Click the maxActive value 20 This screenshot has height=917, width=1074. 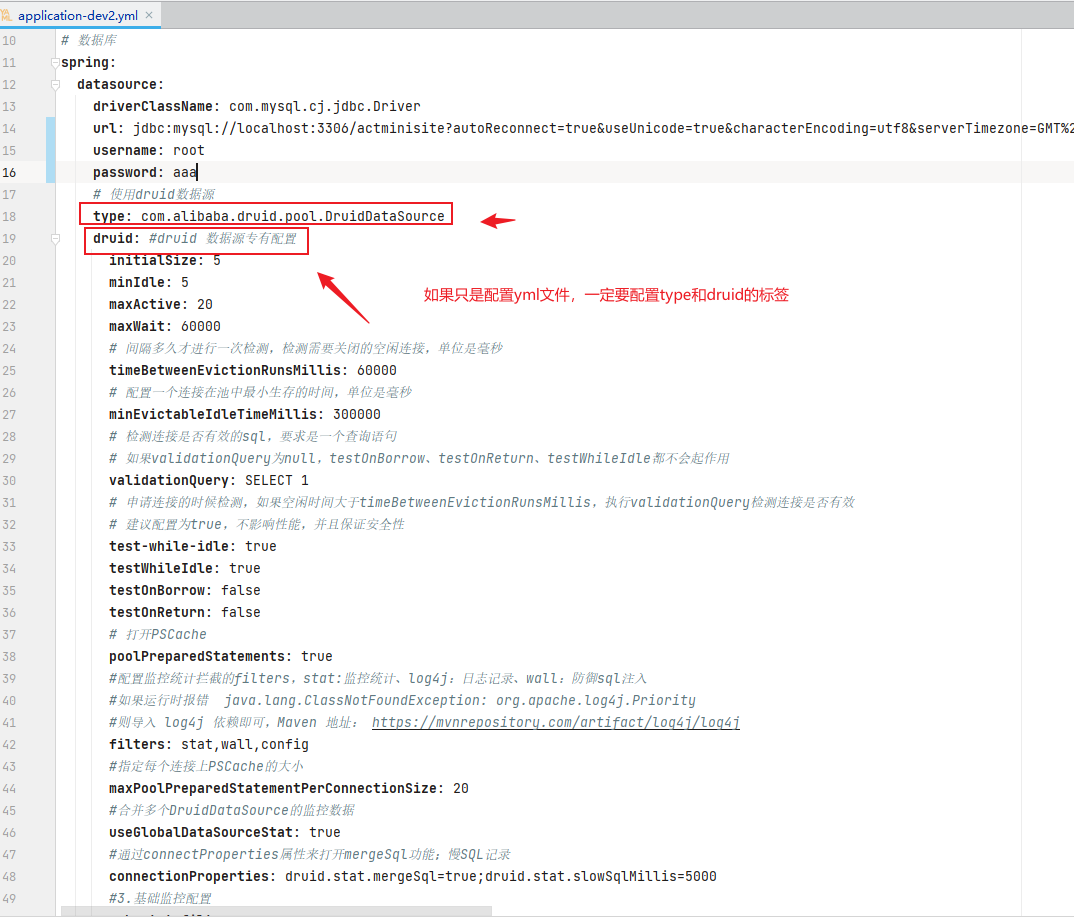tap(204, 304)
